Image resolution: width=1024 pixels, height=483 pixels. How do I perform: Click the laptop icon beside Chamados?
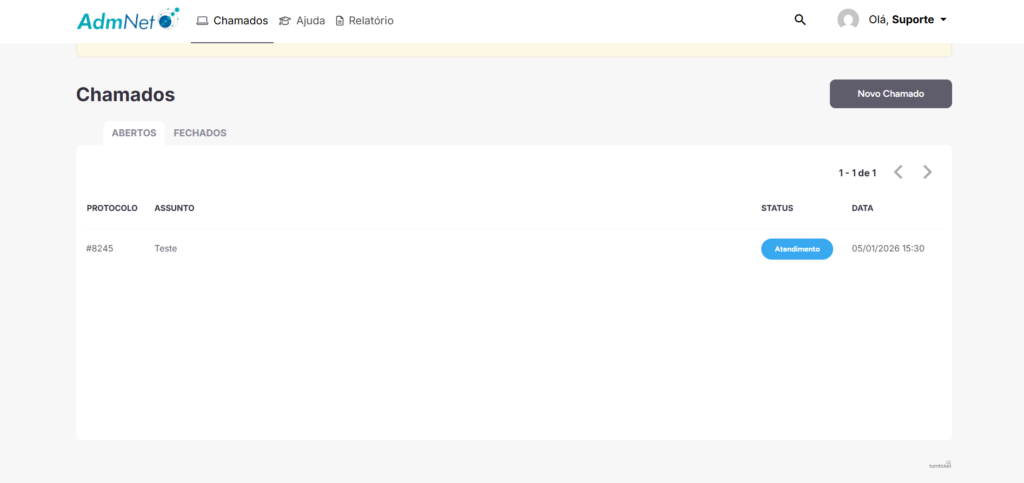pos(202,21)
